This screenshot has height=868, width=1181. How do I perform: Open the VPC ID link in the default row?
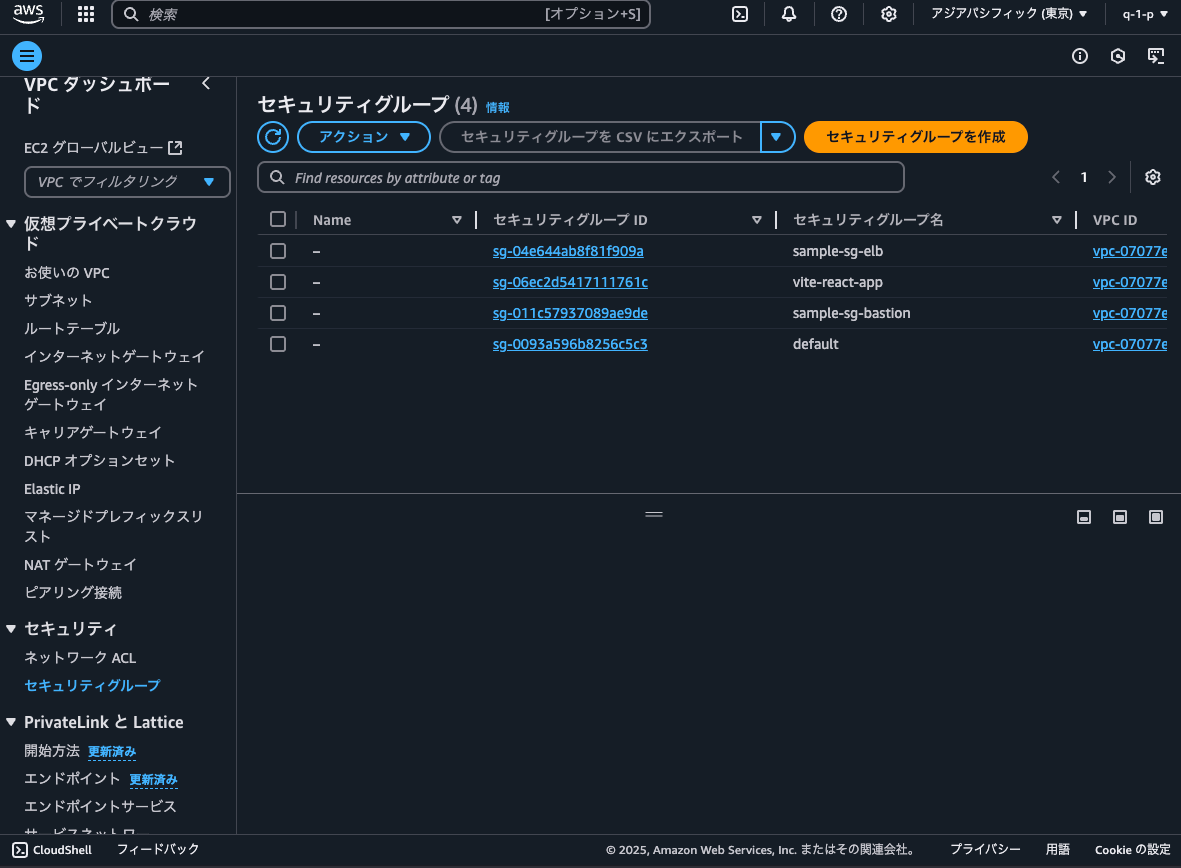[1130, 344]
